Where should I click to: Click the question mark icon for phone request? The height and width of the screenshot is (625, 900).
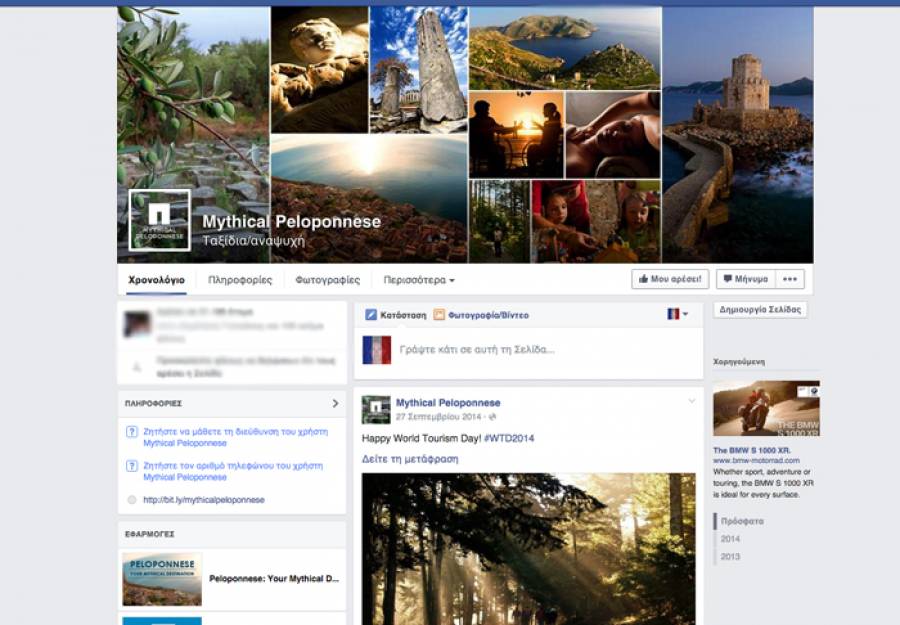pos(131,466)
